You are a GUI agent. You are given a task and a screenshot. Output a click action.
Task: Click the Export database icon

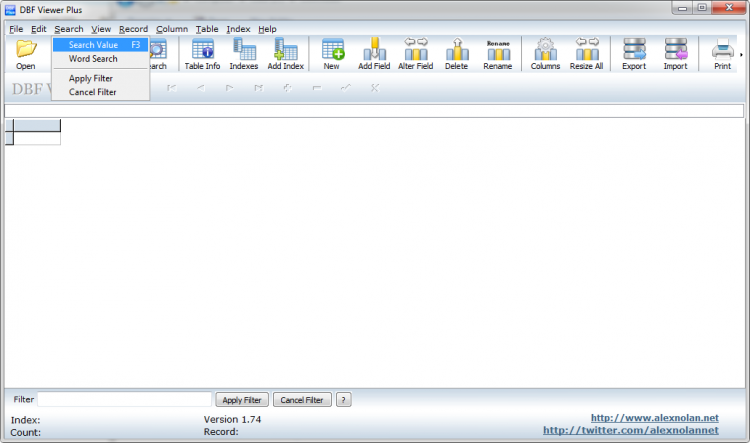(634, 54)
